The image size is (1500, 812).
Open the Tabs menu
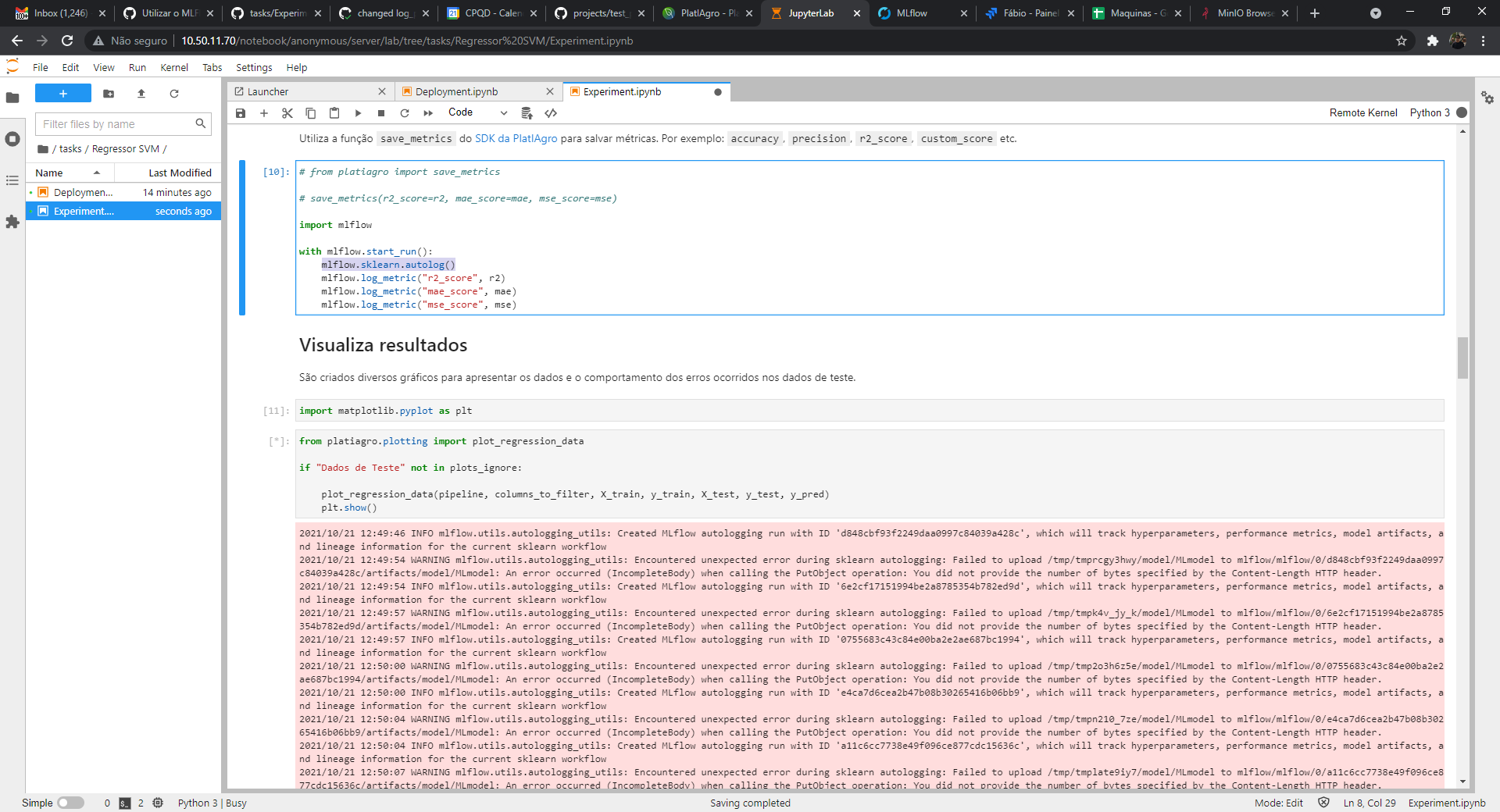212,68
